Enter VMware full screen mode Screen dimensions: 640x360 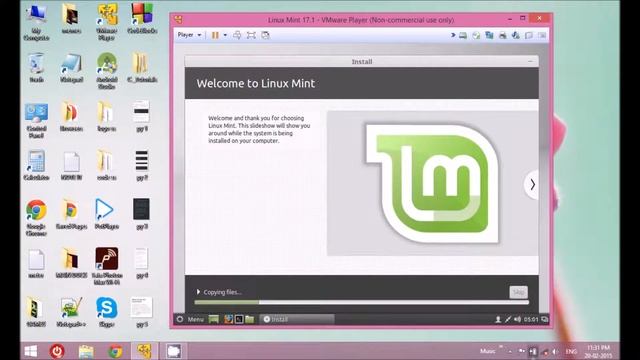(x=251, y=35)
